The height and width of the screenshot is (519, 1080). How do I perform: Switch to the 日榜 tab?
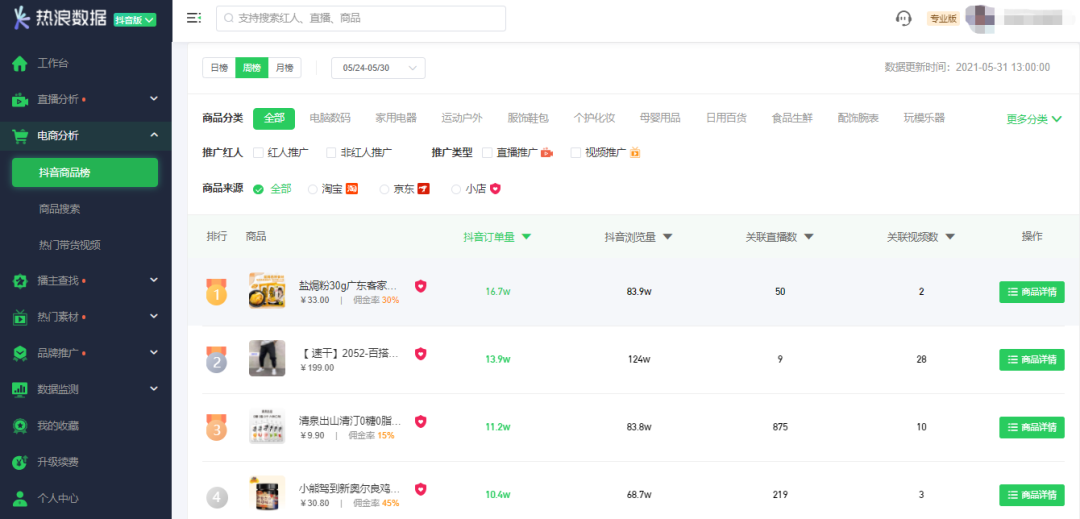pyautogui.click(x=219, y=67)
